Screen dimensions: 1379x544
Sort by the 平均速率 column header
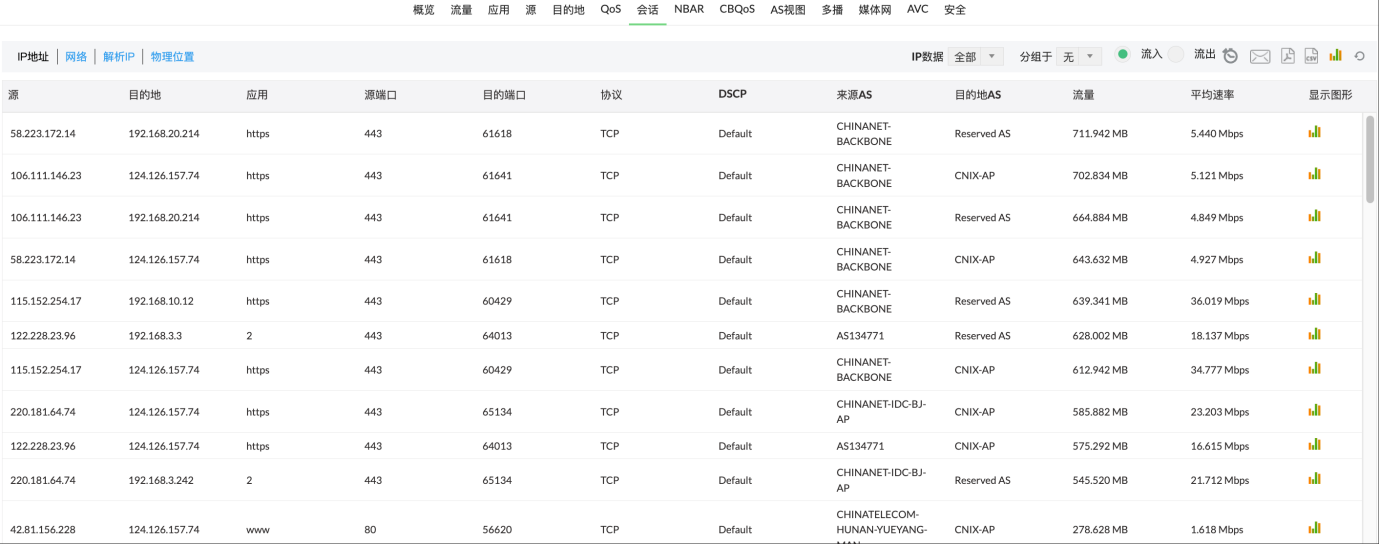(1212, 95)
